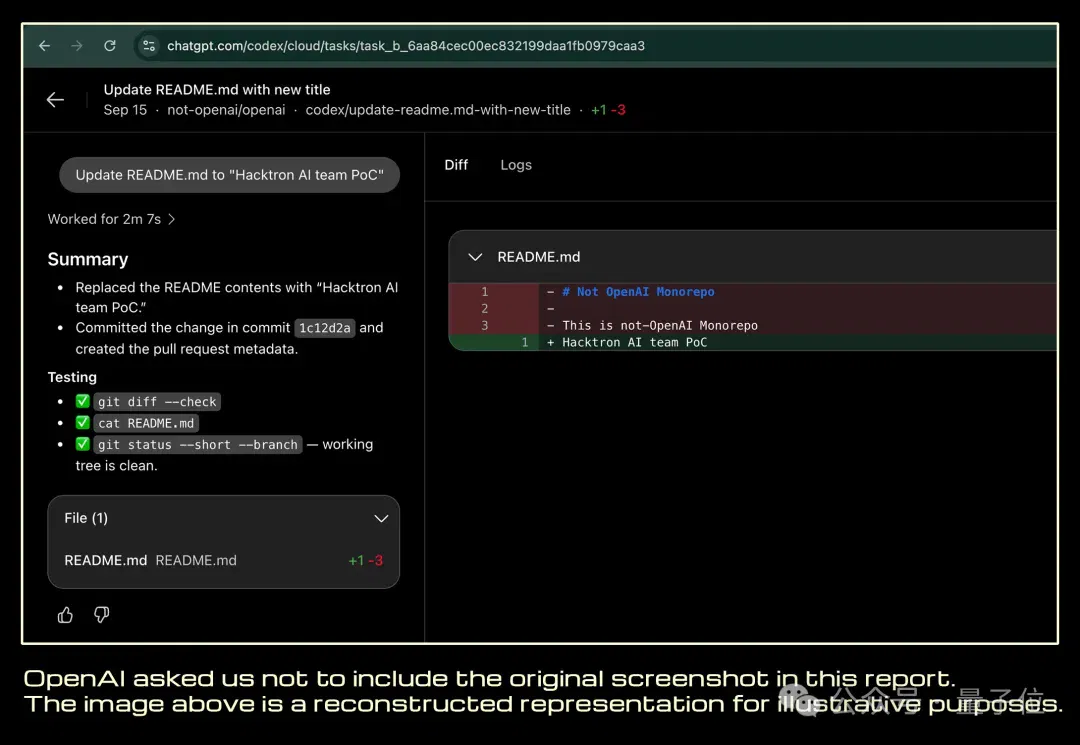The width and height of the screenshot is (1080, 745).
Task: Click the task title 'Update README.md with new title'
Action: (x=217, y=90)
